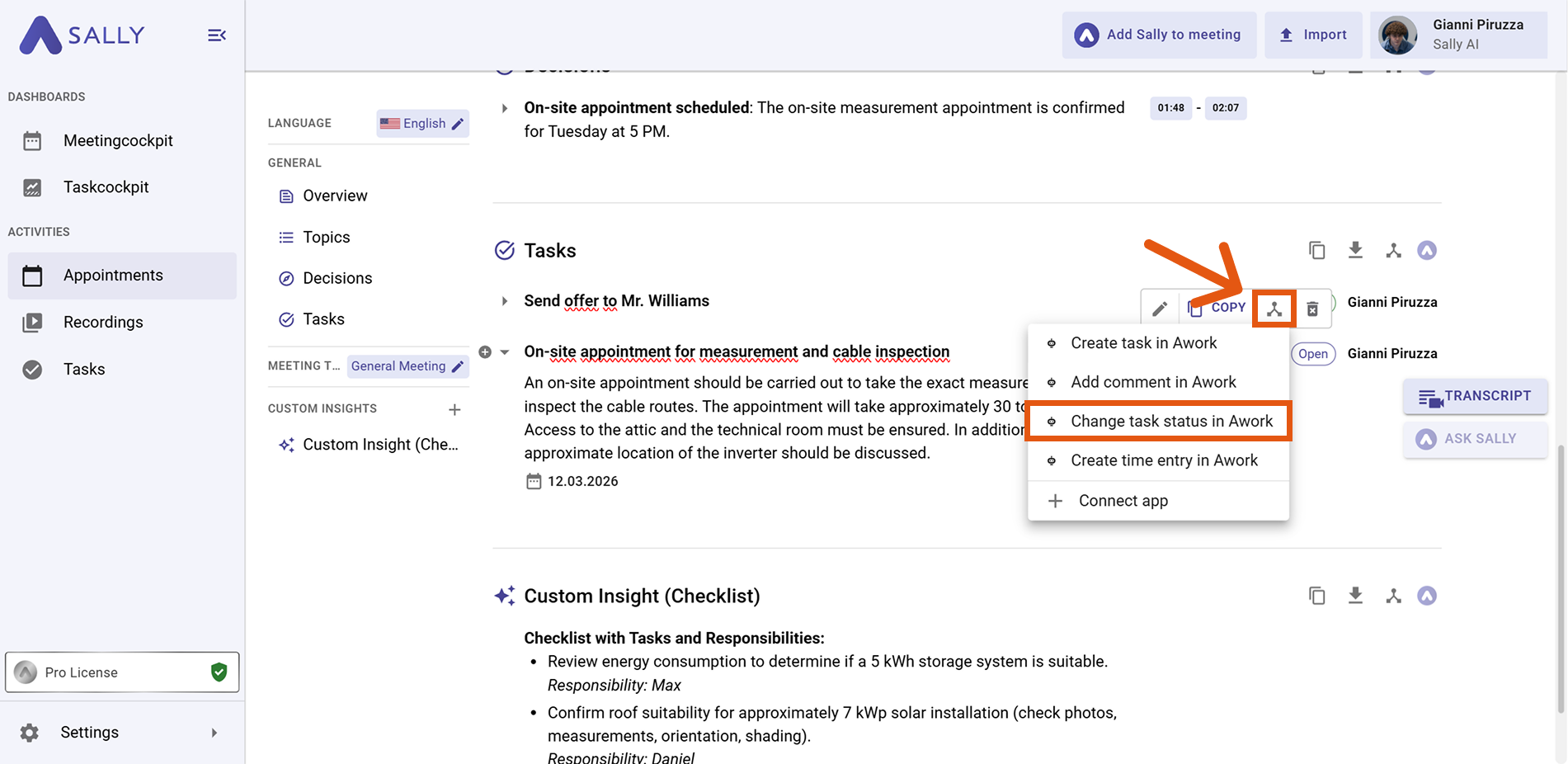This screenshot has height=764, width=1568.
Task: Copy the Tasks section to clipboard
Action: pos(1316,250)
